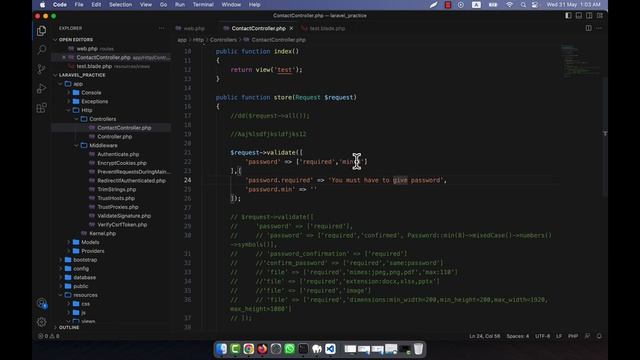Open Finder from the Dock
Viewport: 640px width, 360px height.
pos(221,349)
